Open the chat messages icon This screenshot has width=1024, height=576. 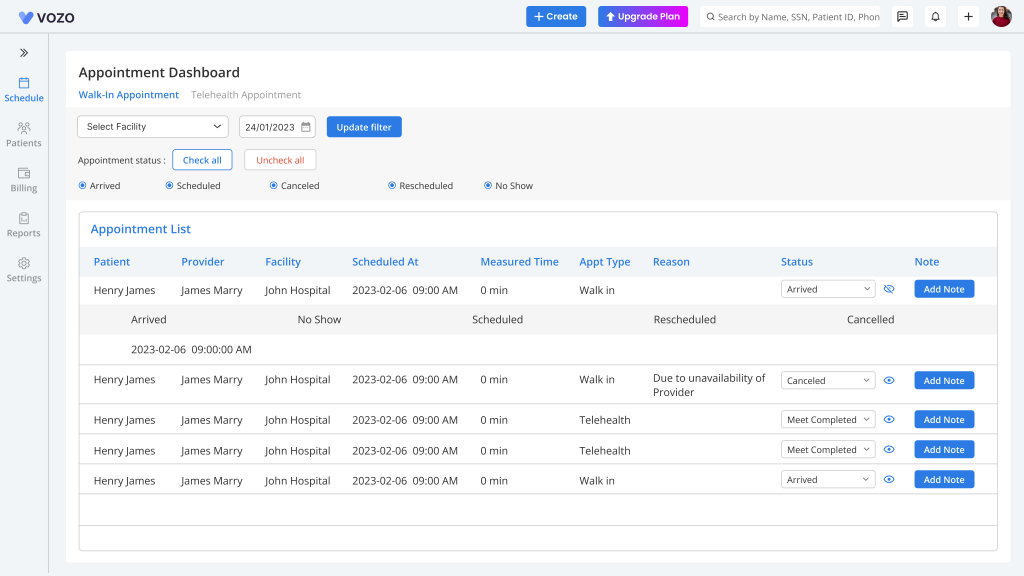point(903,16)
